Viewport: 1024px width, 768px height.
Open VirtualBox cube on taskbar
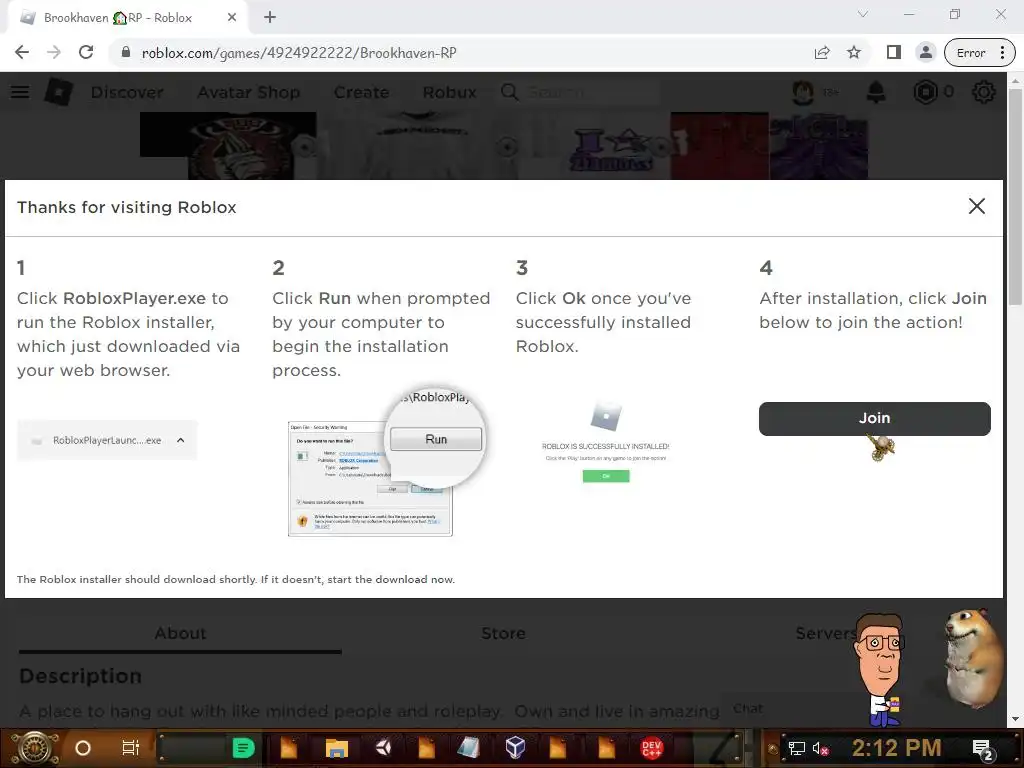pyautogui.click(x=515, y=748)
